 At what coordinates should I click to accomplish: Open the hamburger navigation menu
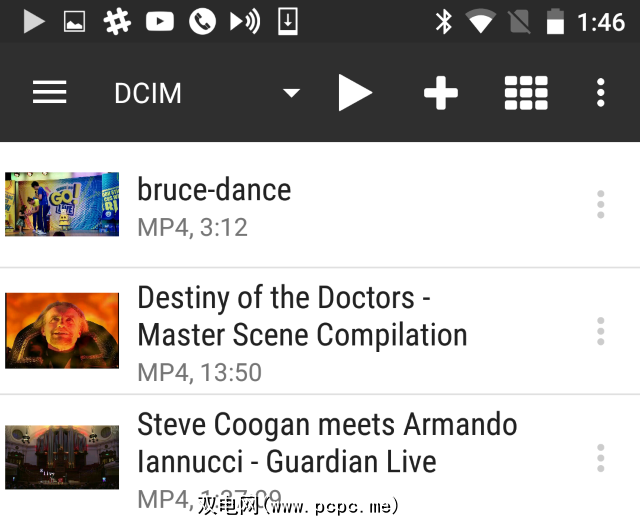(x=49, y=93)
